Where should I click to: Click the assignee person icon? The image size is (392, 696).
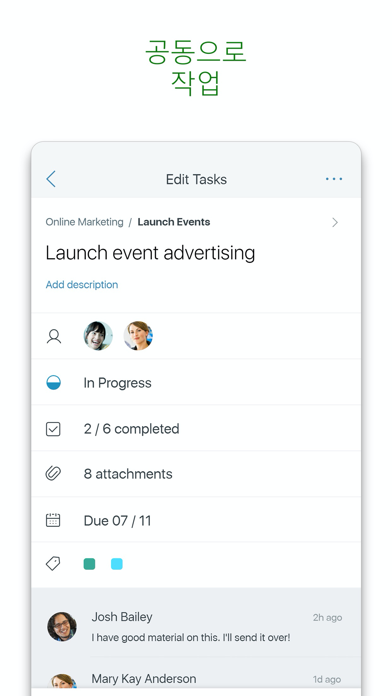pyautogui.click(x=54, y=336)
